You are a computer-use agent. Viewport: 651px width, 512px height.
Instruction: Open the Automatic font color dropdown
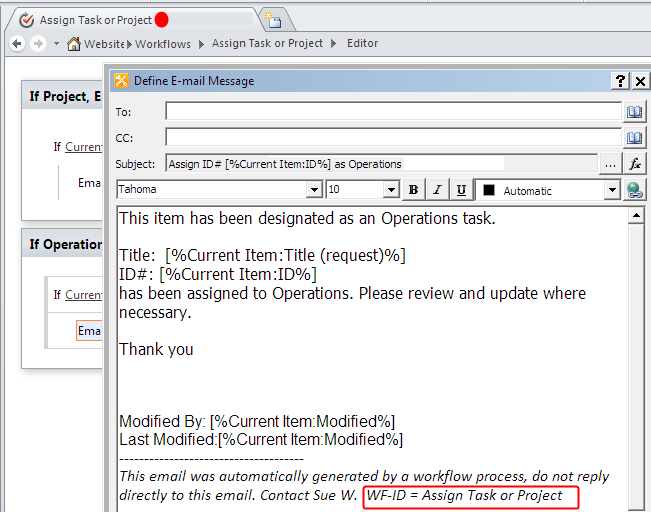(612, 190)
